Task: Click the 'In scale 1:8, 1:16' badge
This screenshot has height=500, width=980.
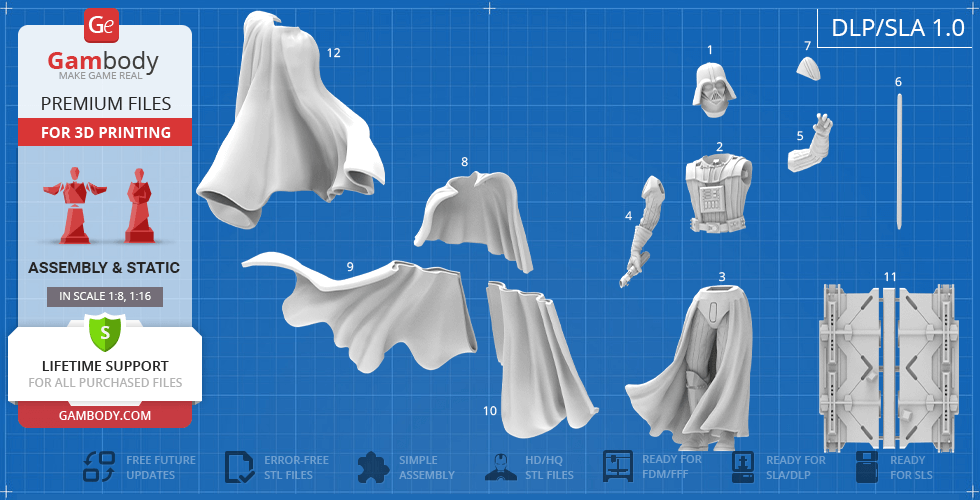Action: (x=104, y=296)
